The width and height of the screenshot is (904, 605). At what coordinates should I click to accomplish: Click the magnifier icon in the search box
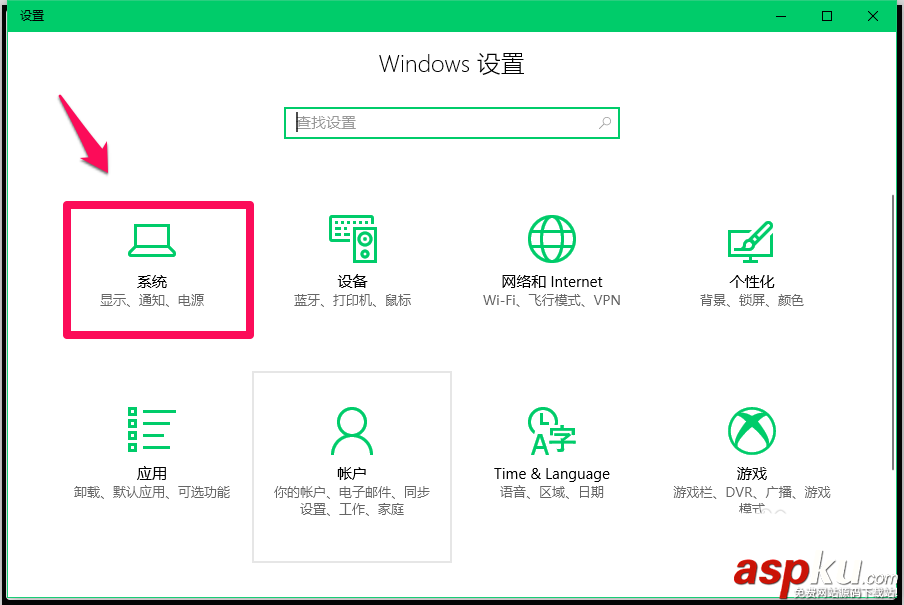[x=604, y=122]
